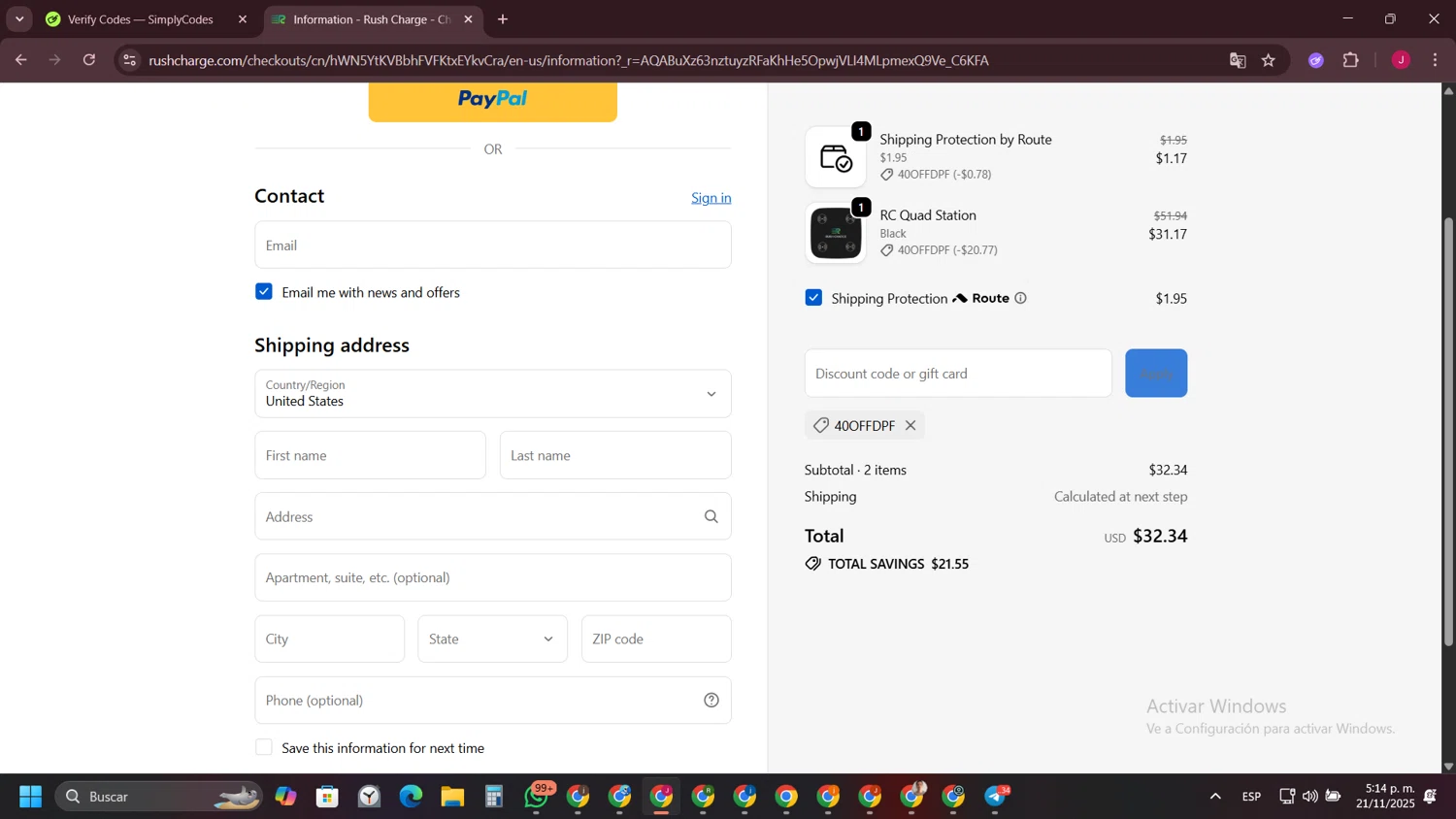Screen dimensions: 1456x819
Task: Click the phone field help icon
Action: [x=711, y=701]
